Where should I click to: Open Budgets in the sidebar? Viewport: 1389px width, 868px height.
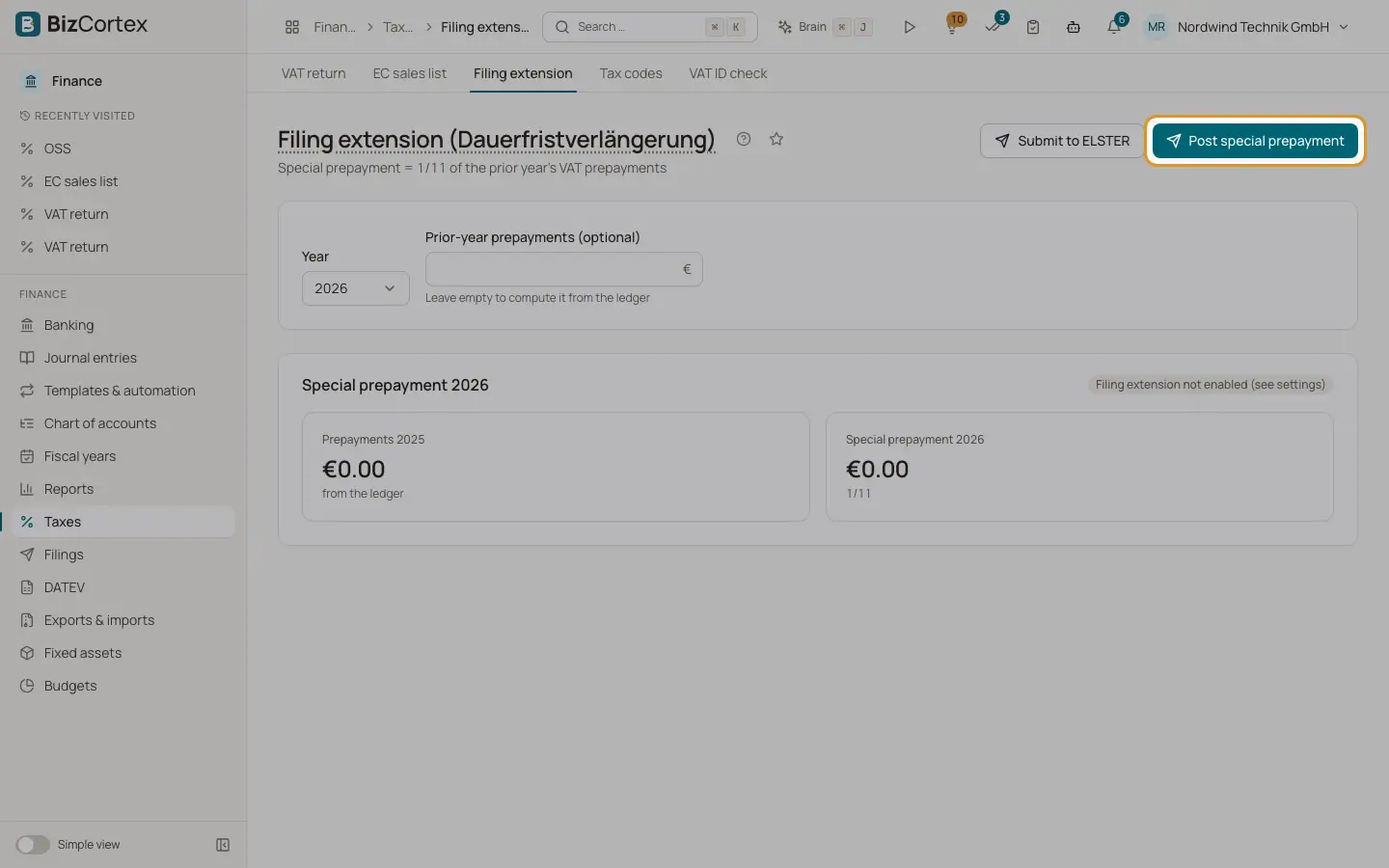(123, 686)
